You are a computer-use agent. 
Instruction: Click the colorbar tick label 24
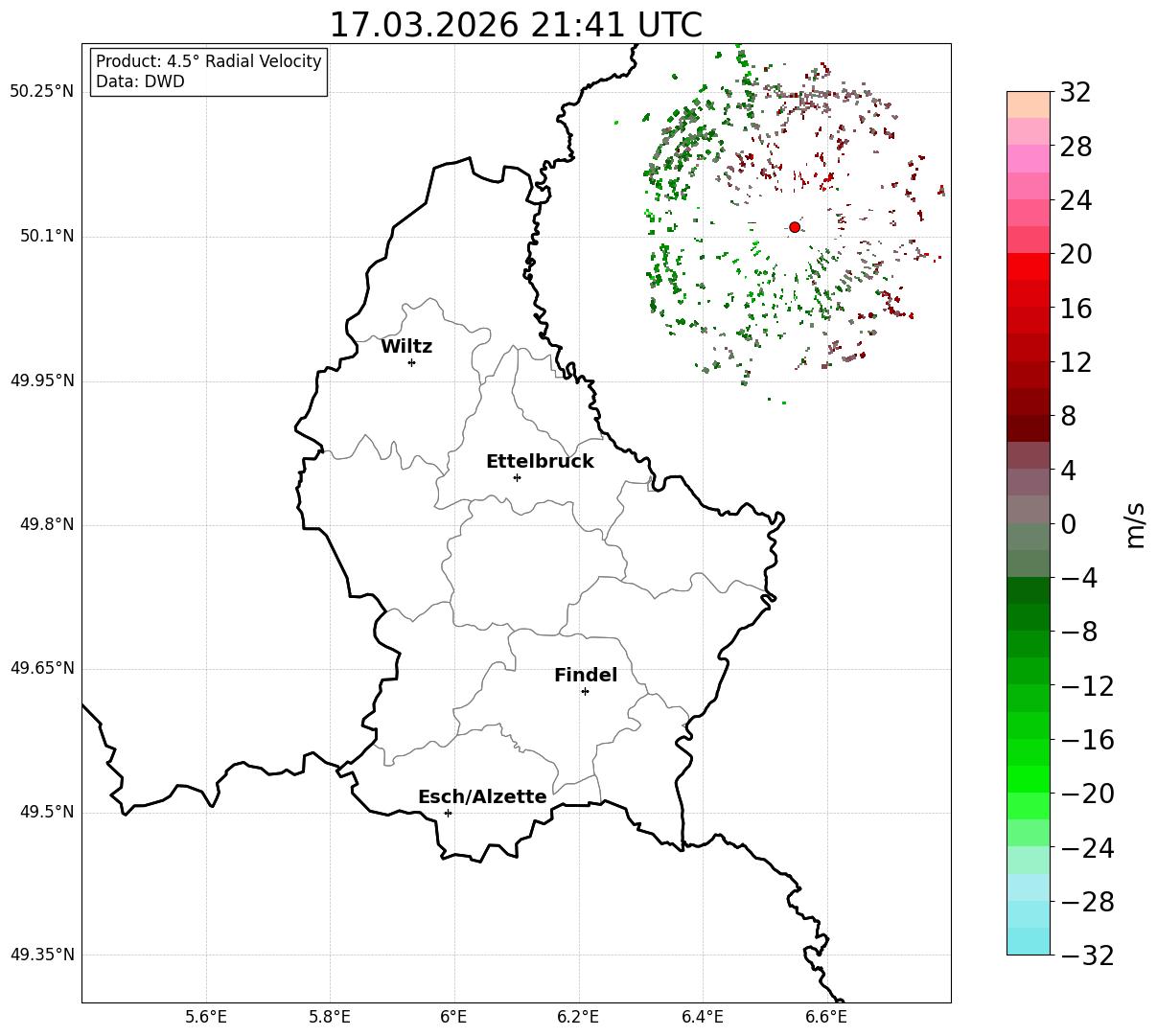(1076, 201)
